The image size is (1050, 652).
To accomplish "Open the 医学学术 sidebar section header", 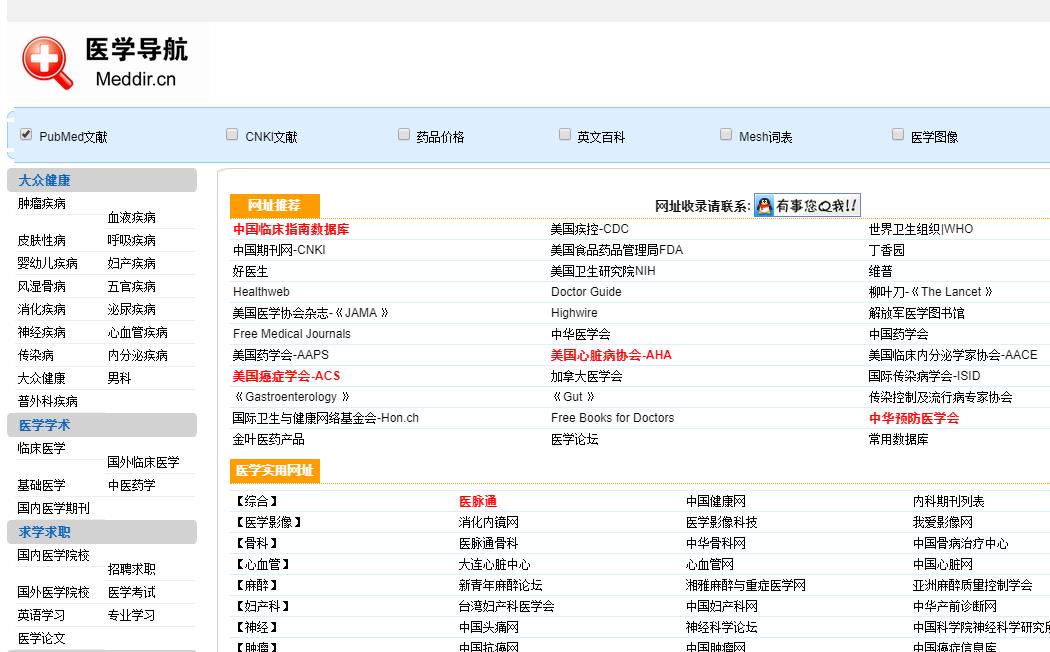I will [x=102, y=425].
